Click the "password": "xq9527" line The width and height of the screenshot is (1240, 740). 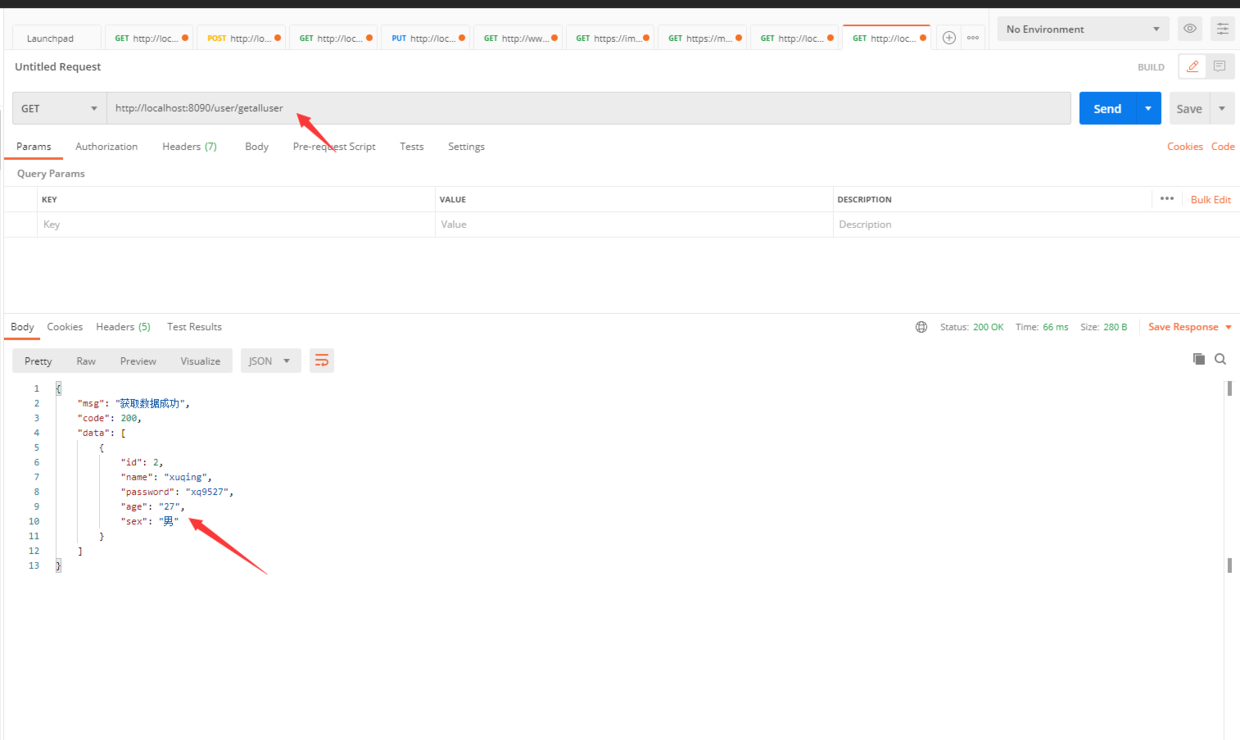point(177,492)
